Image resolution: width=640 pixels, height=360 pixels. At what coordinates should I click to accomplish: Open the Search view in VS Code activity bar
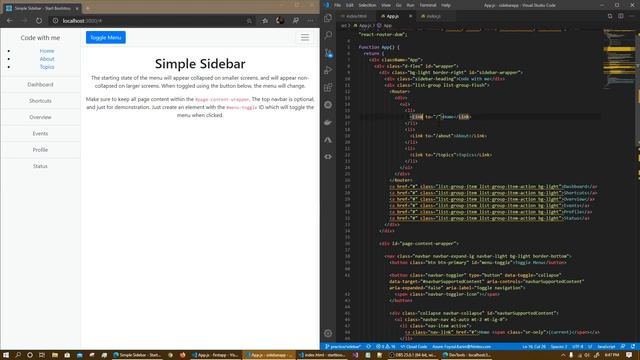point(328,35)
